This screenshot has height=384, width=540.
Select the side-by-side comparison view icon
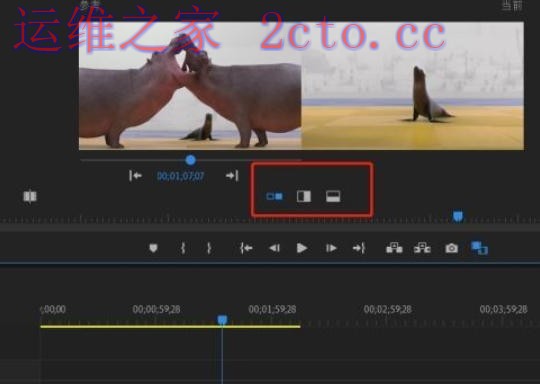click(x=274, y=196)
